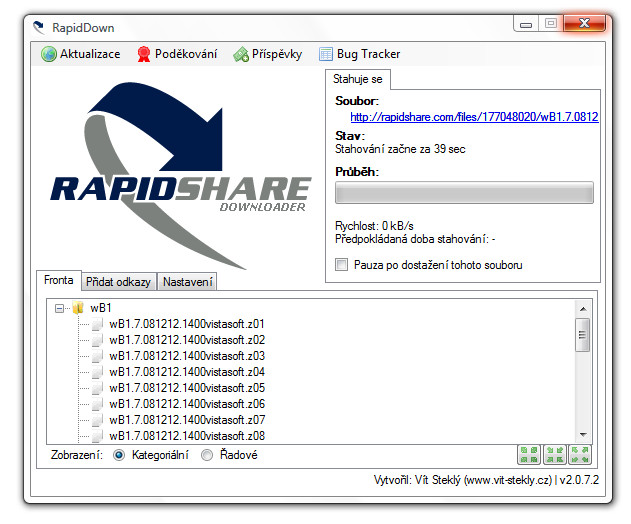
Task: Open Poděkování with the red ribbon icon
Action: (177, 54)
